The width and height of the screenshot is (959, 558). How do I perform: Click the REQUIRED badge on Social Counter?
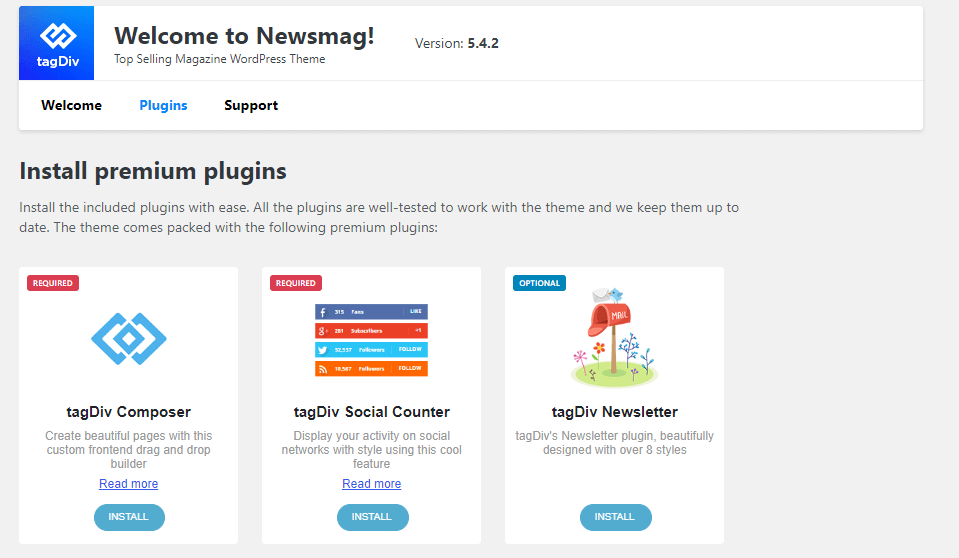coord(295,283)
